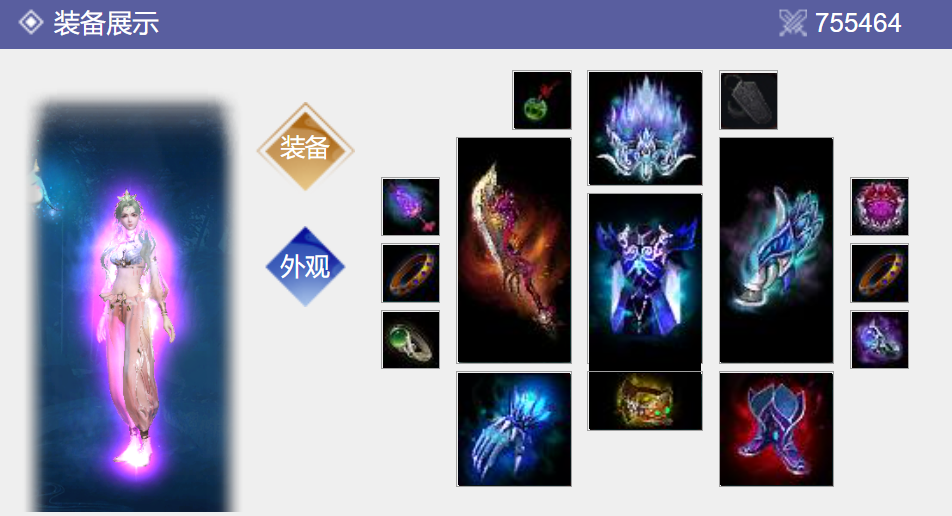The width and height of the screenshot is (952, 516).
Task: Click the green gem ring slot
Action: (410, 340)
